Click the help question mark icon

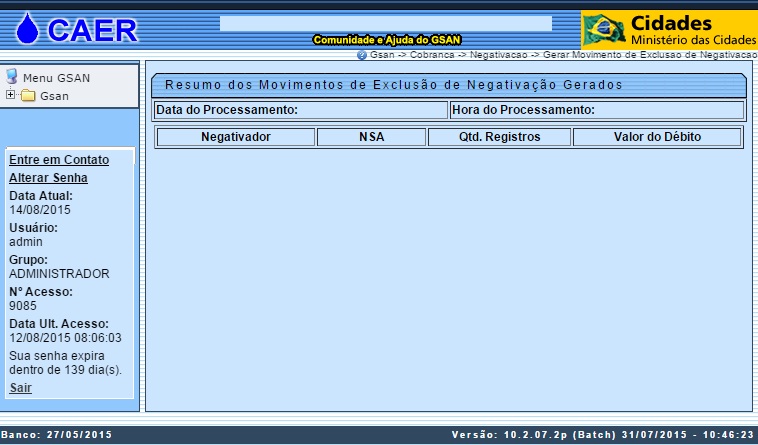tap(362, 54)
